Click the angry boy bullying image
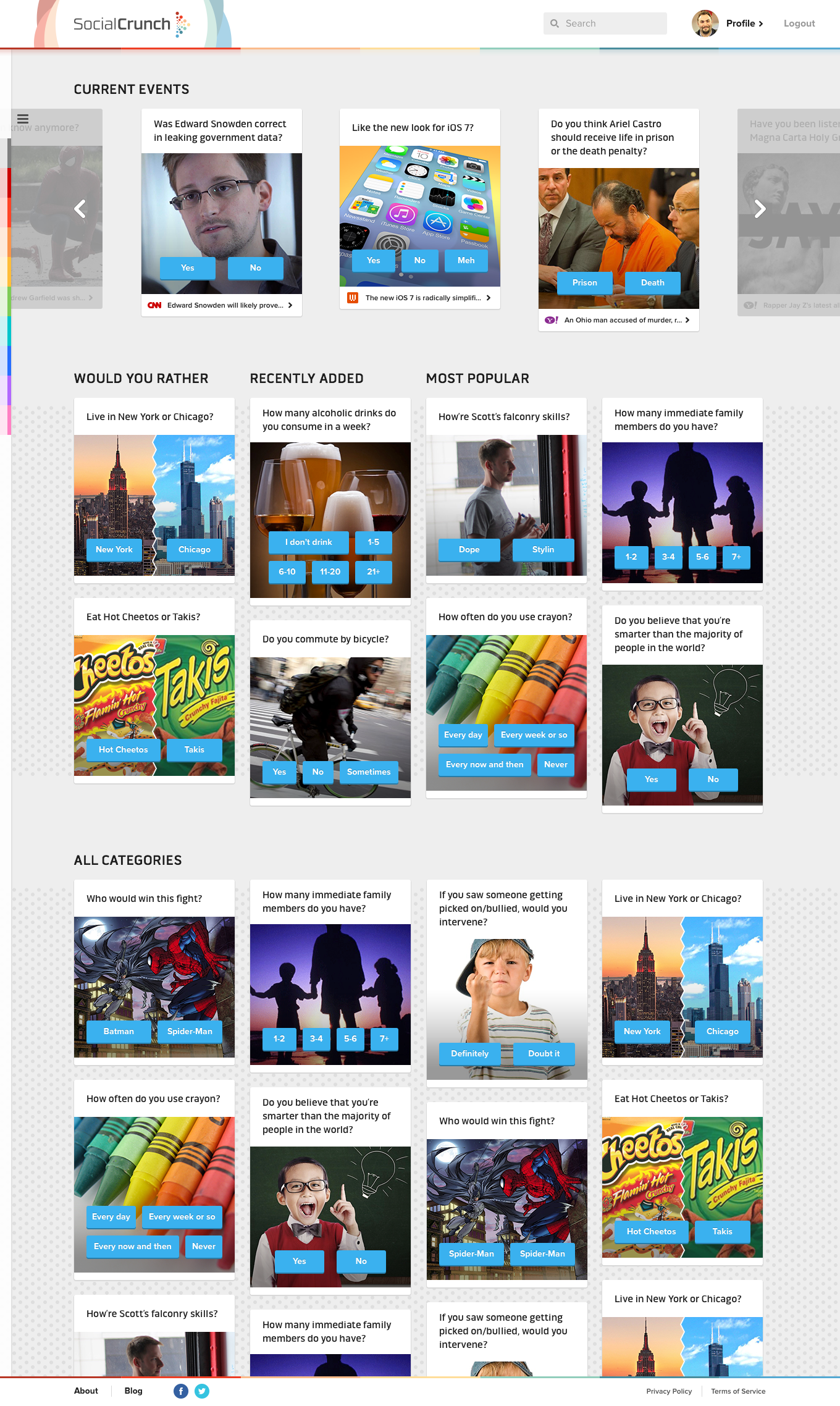Screen dimensions: 840x1406 pos(507,1009)
